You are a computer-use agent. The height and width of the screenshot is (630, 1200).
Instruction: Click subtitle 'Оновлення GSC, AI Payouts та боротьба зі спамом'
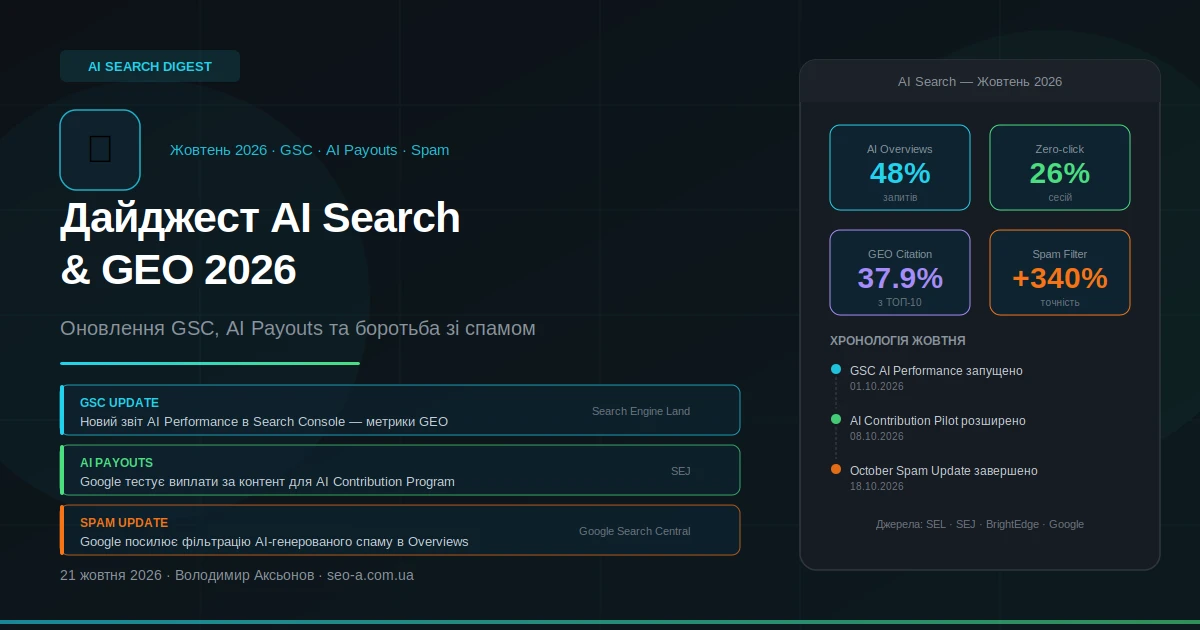[x=298, y=328]
